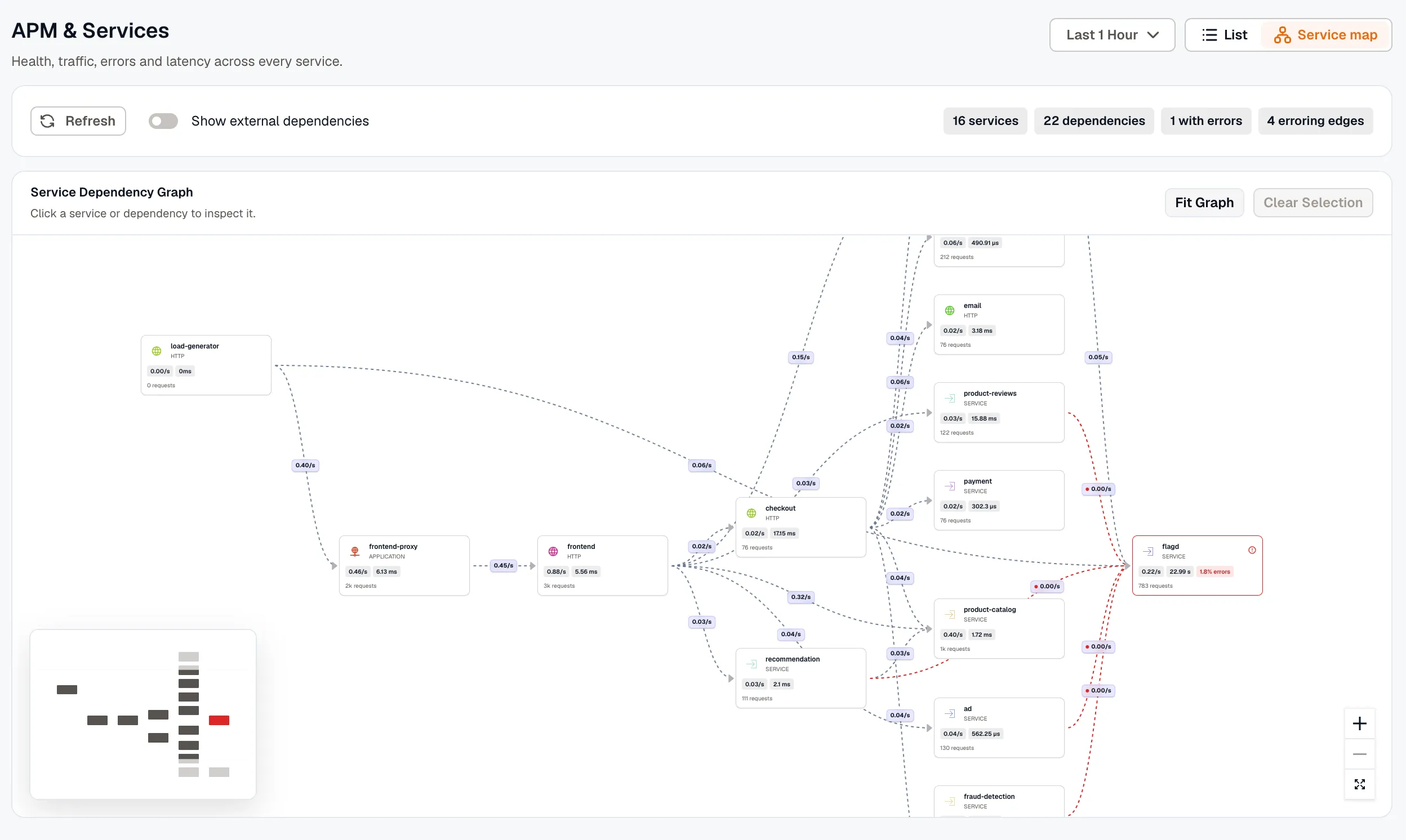1406x840 pixels.
Task: Select the 0.45/s edge label
Action: pyautogui.click(x=503, y=565)
